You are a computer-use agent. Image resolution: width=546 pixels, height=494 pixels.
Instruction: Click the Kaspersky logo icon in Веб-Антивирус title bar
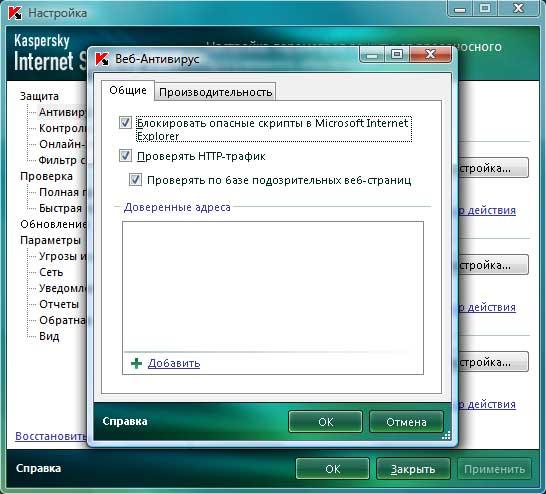102,59
